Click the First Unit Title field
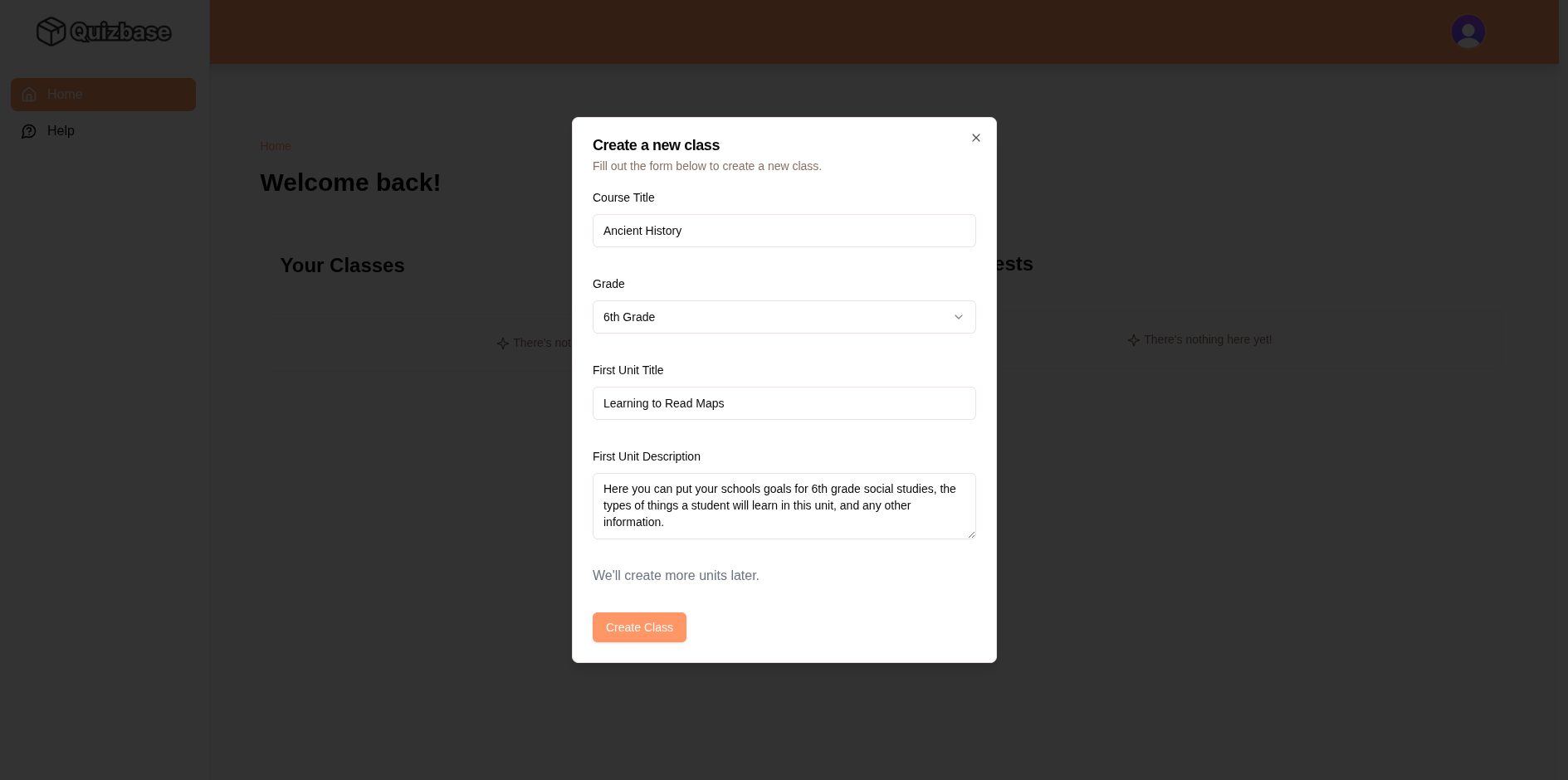 [784, 403]
